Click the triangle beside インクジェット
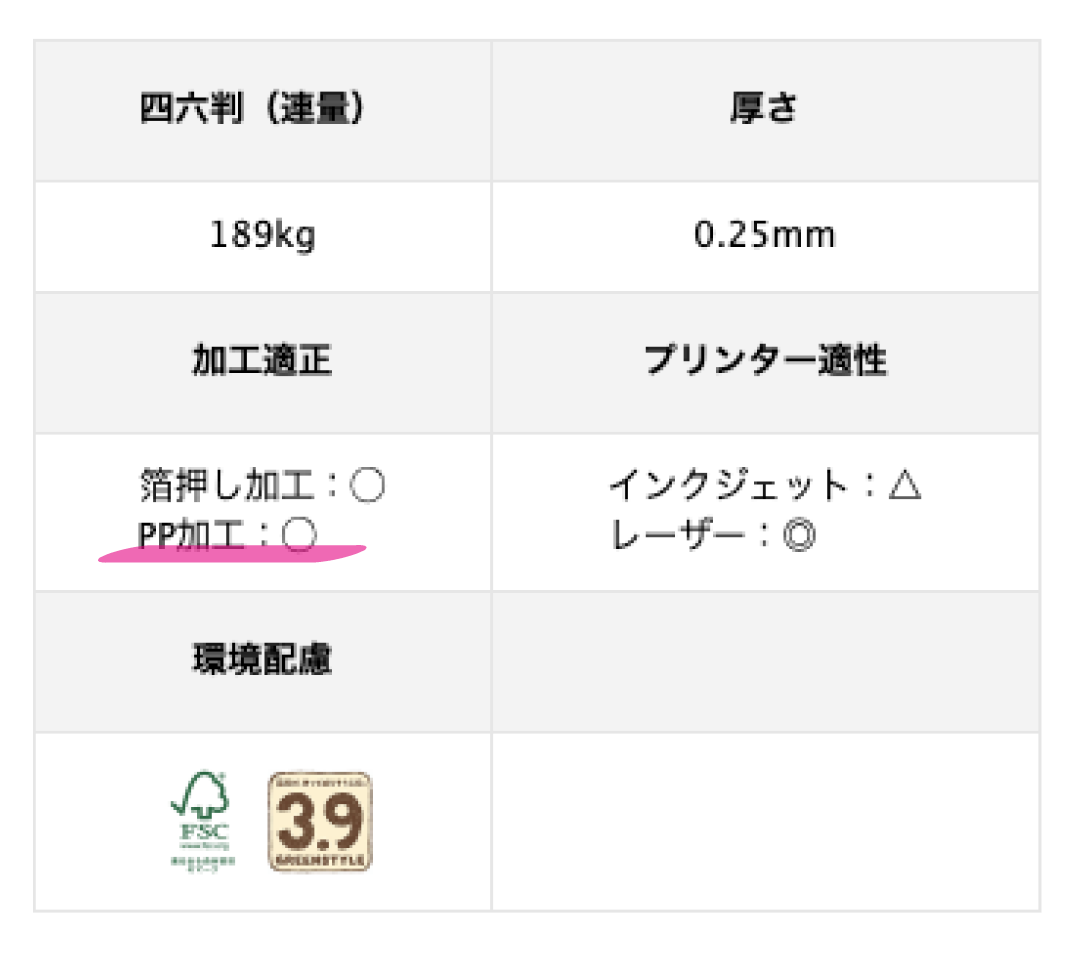 904,483
